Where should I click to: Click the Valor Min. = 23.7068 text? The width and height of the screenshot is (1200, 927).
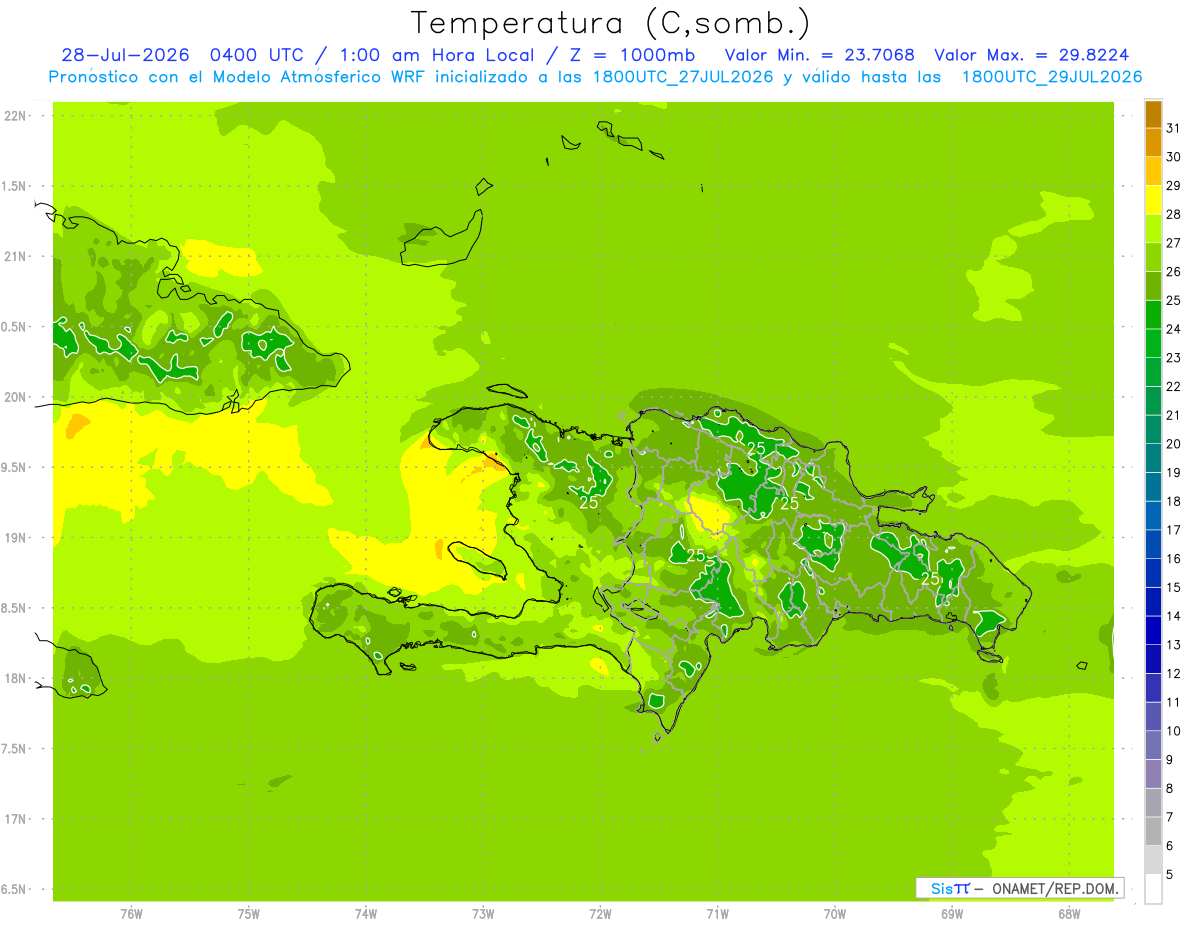point(819,55)
